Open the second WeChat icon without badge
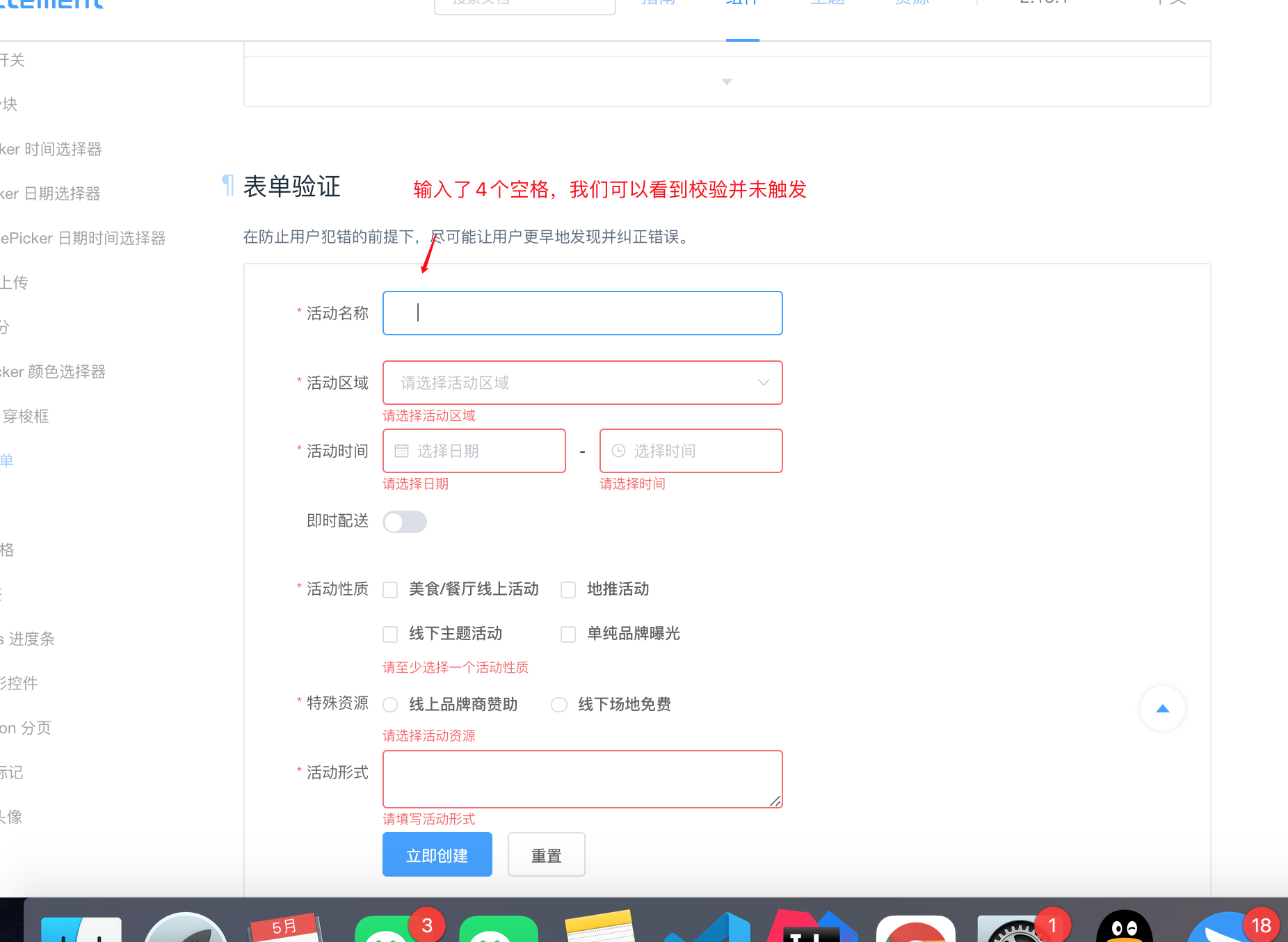The image size is (1288, 942). tap(499, 929)
